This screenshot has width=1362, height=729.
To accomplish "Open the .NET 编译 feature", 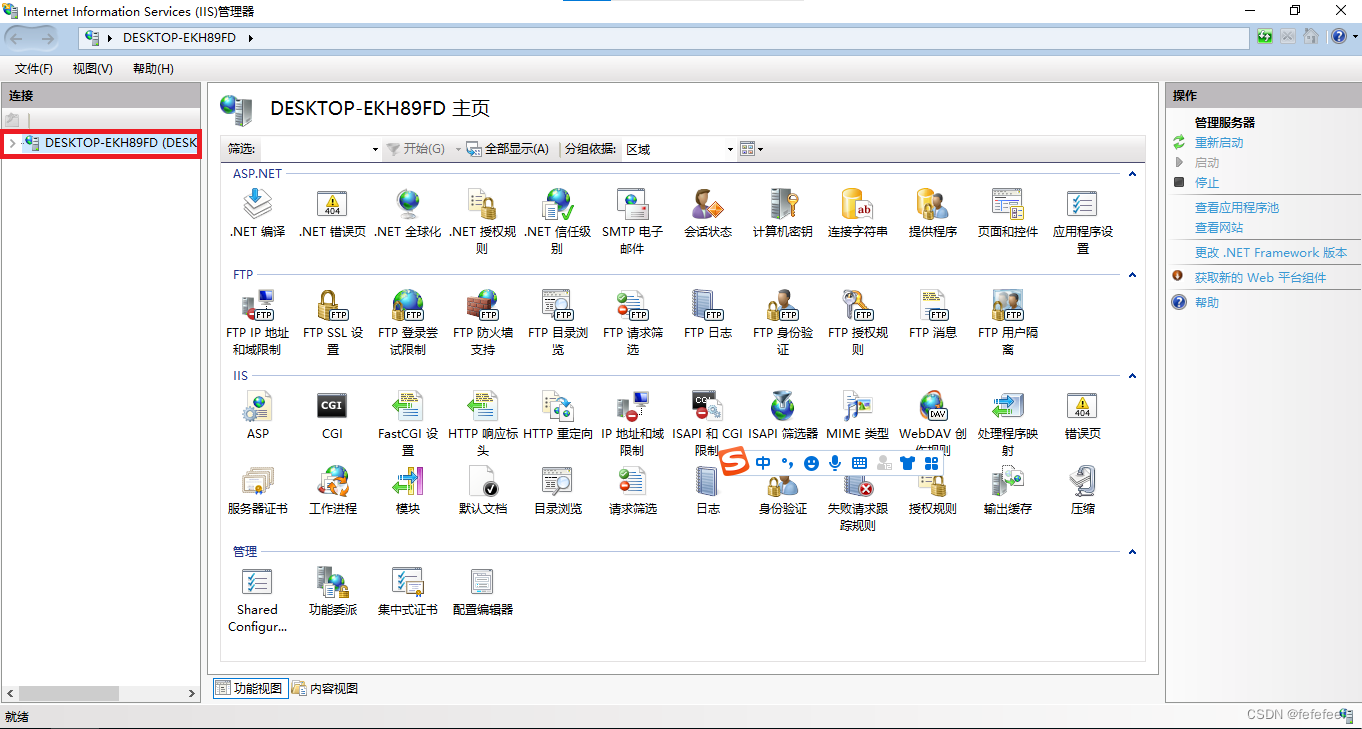I will tap(257, 214).
